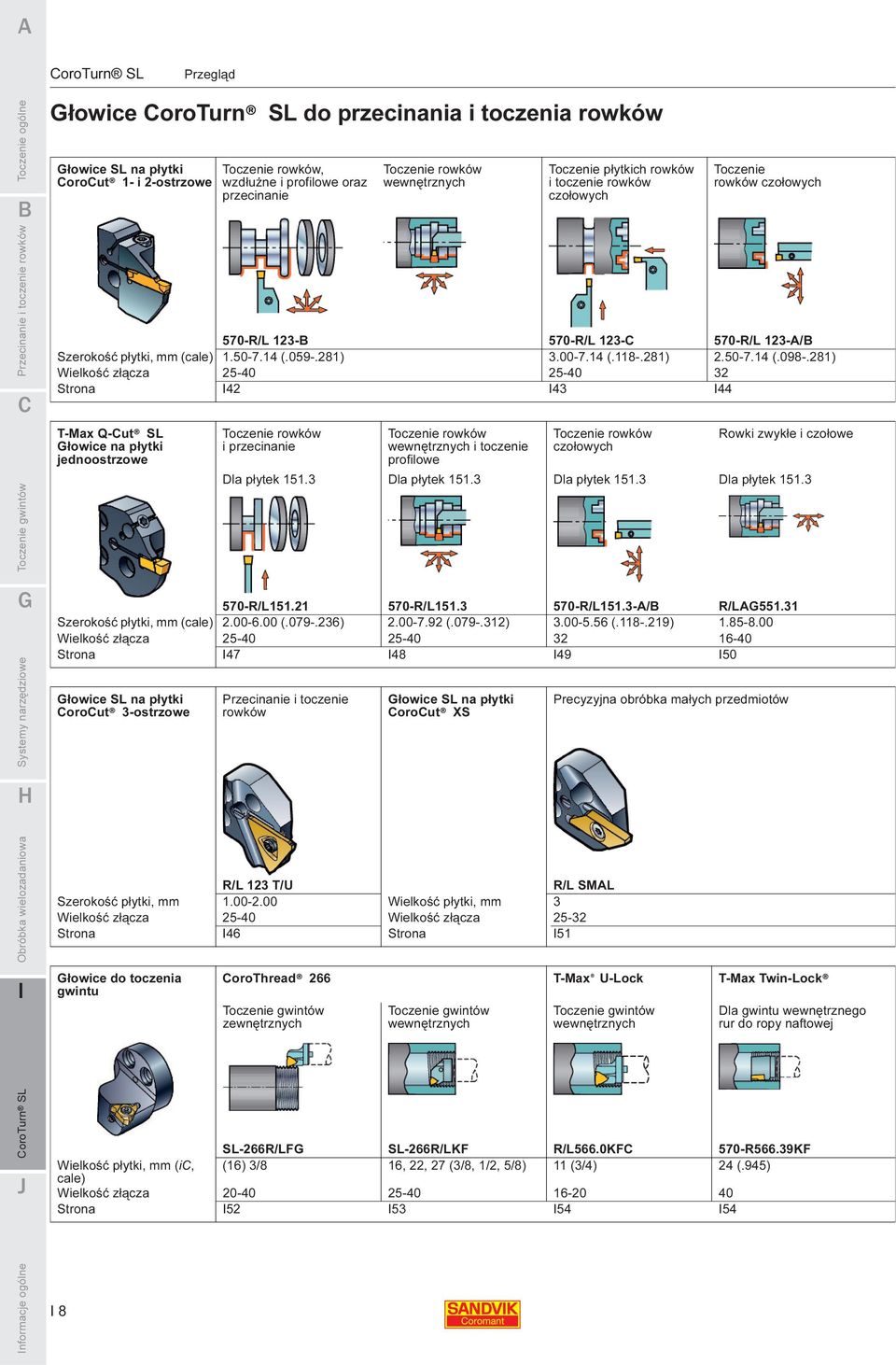Click the Głowice do toczenia gwintu heading
This screenshot has width=896, height=1365.
pos(119,985)
